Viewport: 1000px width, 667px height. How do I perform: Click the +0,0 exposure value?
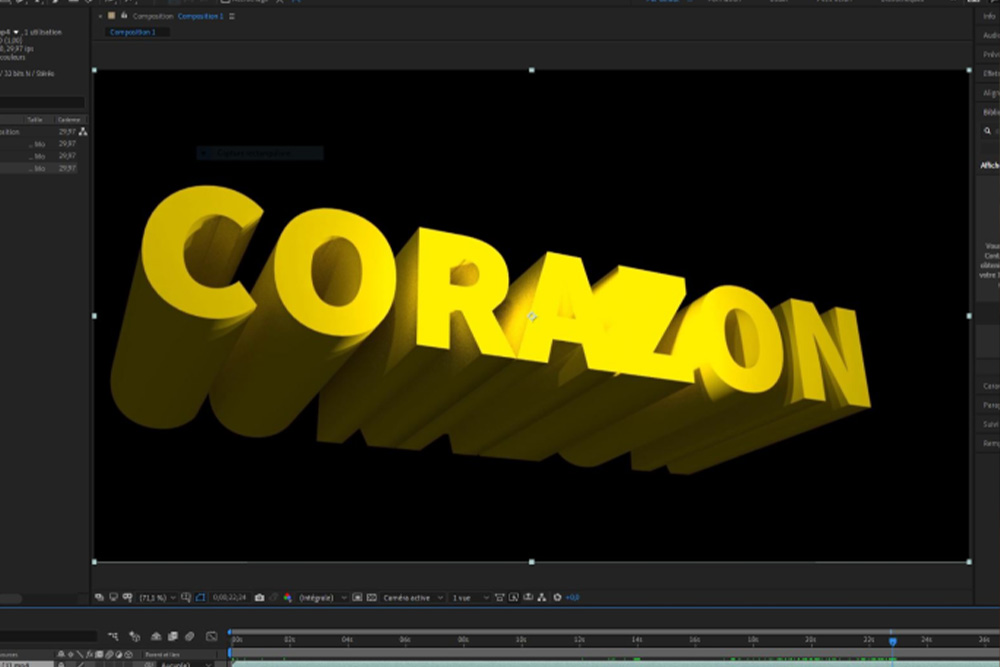pos(572,597)
